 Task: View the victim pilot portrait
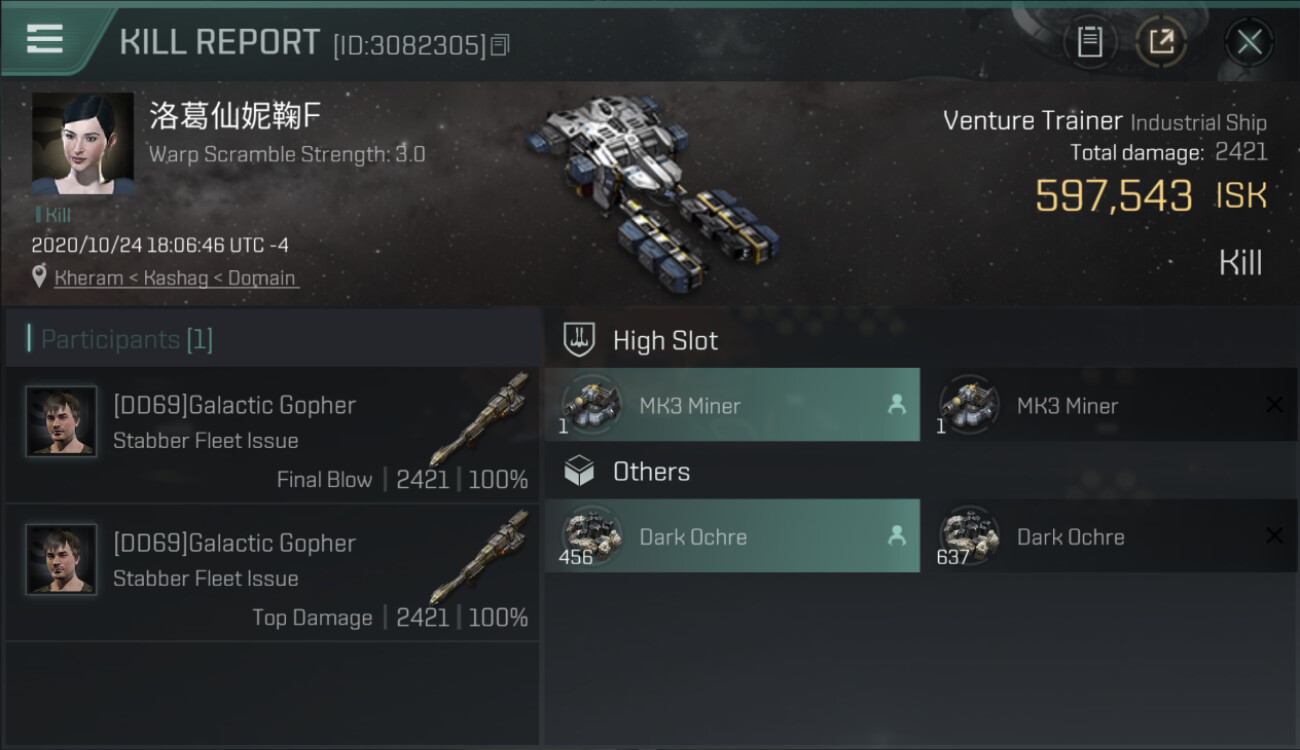point(83,144)
